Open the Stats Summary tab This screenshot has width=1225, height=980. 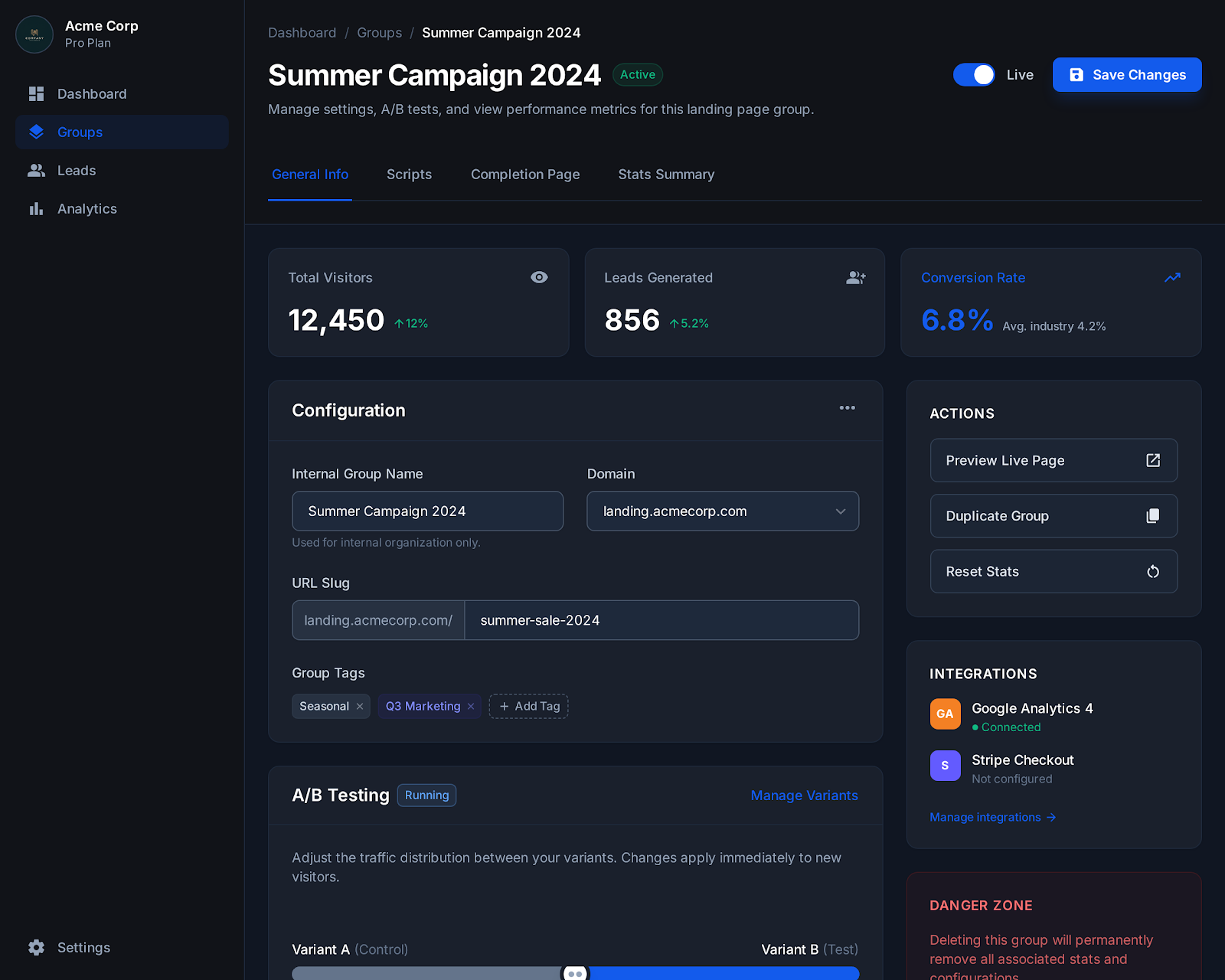666,175
